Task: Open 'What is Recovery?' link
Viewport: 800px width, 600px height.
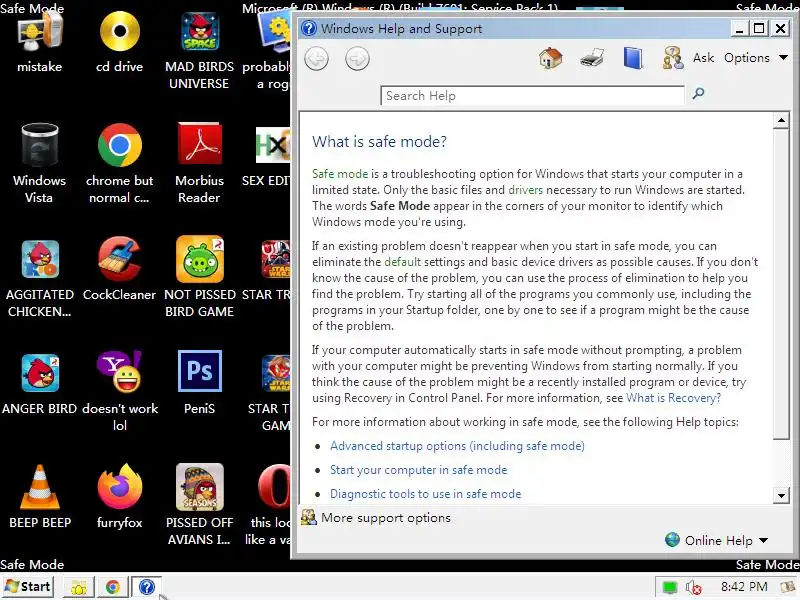Action: click(673, 398)
